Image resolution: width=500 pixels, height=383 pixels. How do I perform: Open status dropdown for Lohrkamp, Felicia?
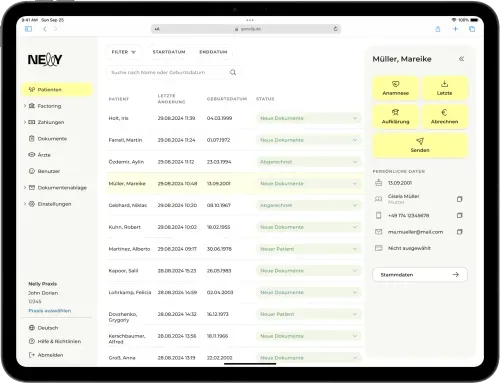[308, 292]
